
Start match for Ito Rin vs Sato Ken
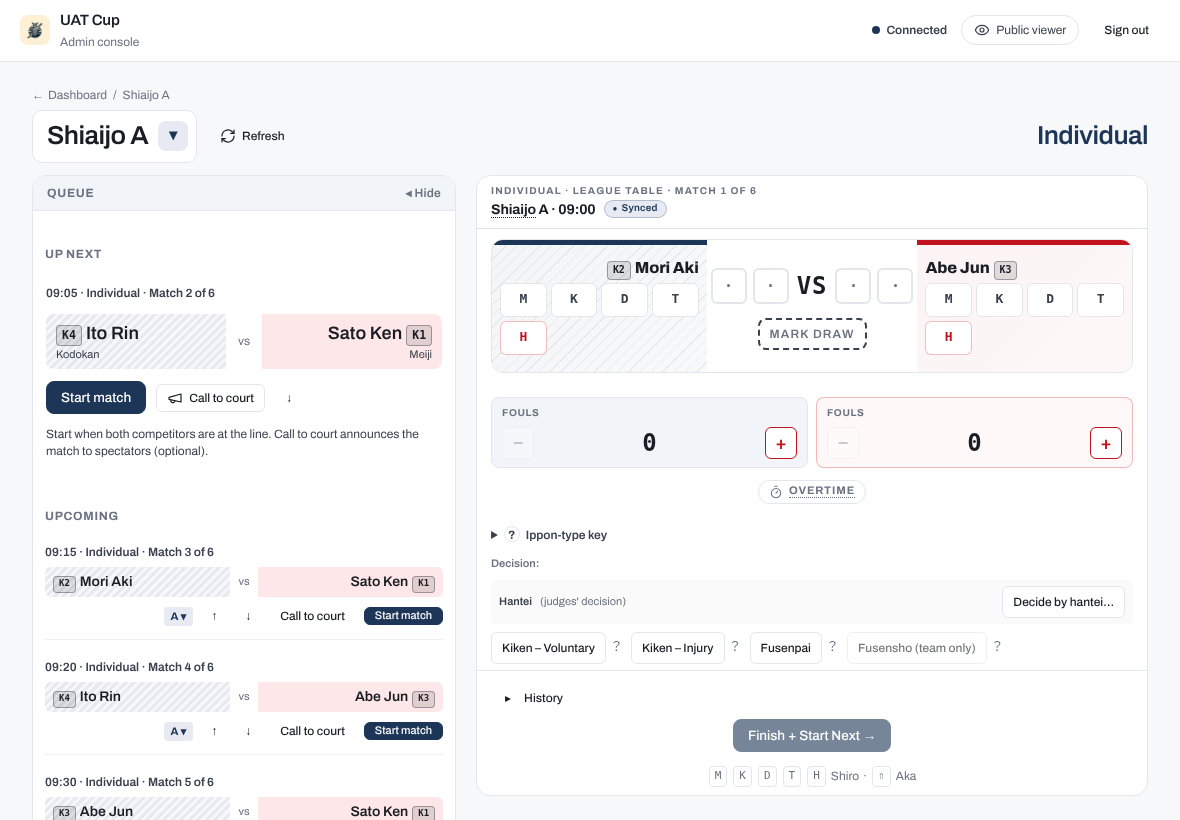[x=96, y=397]
